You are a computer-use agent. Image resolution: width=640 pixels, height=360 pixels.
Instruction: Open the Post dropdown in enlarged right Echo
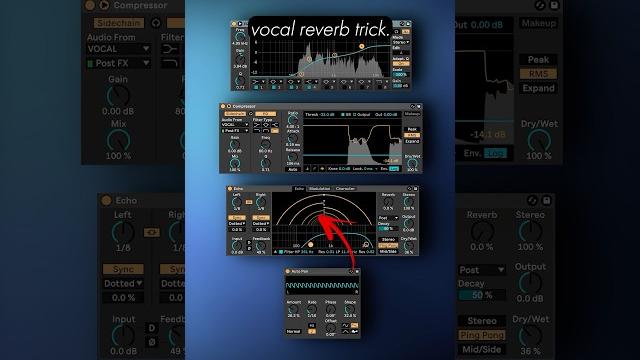[481, 270]
